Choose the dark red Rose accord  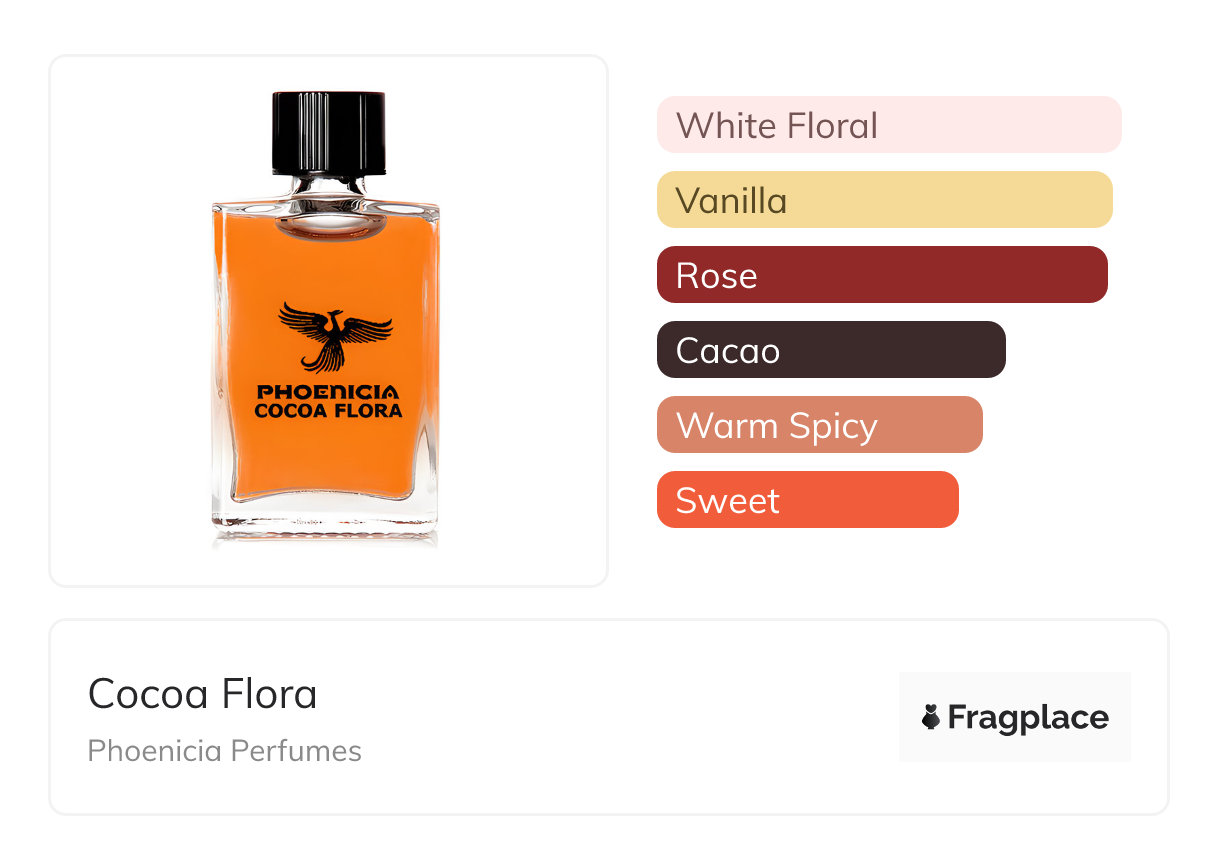(882, 275)
